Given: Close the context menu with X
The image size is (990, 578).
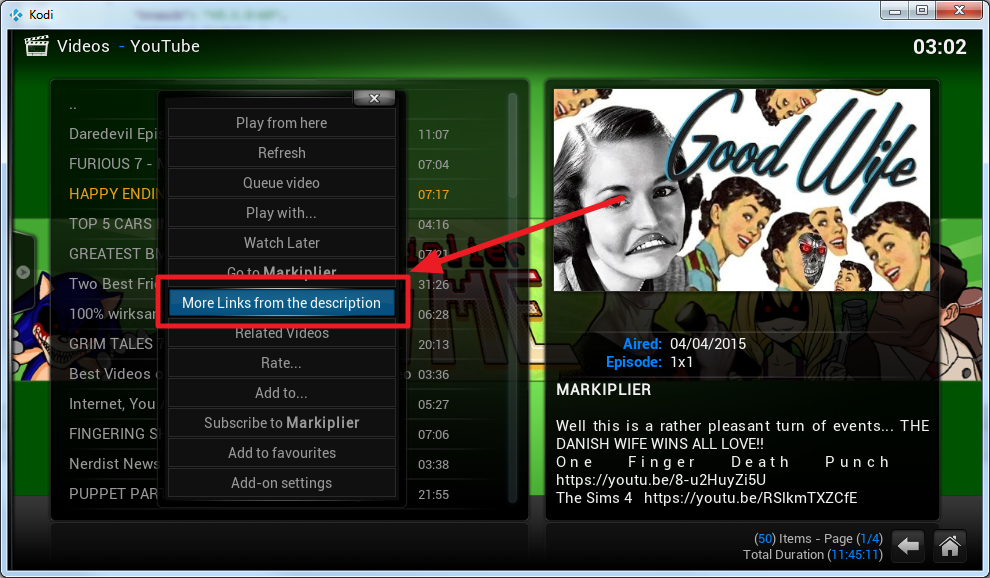Looking at the screenshot, I should (374, 98).
